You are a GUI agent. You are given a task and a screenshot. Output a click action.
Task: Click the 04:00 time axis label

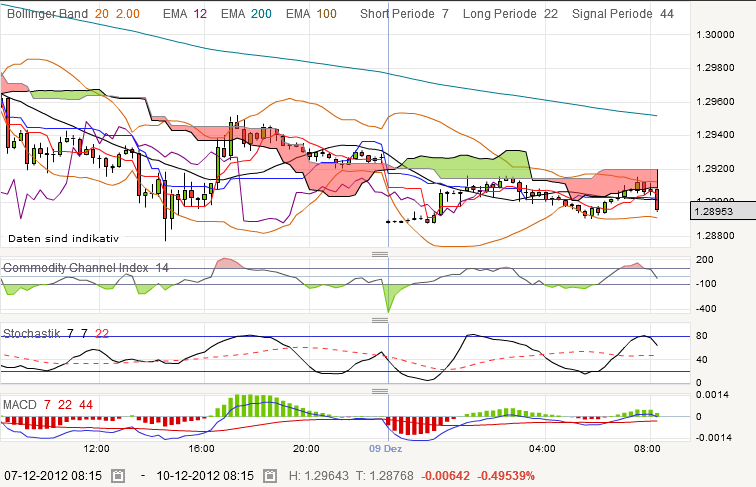(x=542, y=448)
